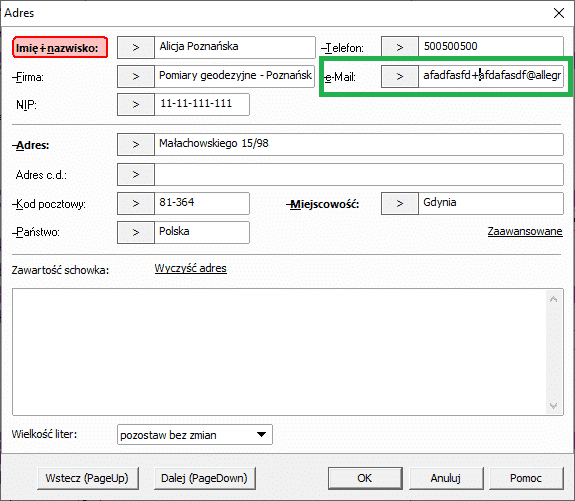Click the arrow button next to Adres c.d. field
This screenshot has width=575, height=501.
pyautogui.click(x=136, y=174)
